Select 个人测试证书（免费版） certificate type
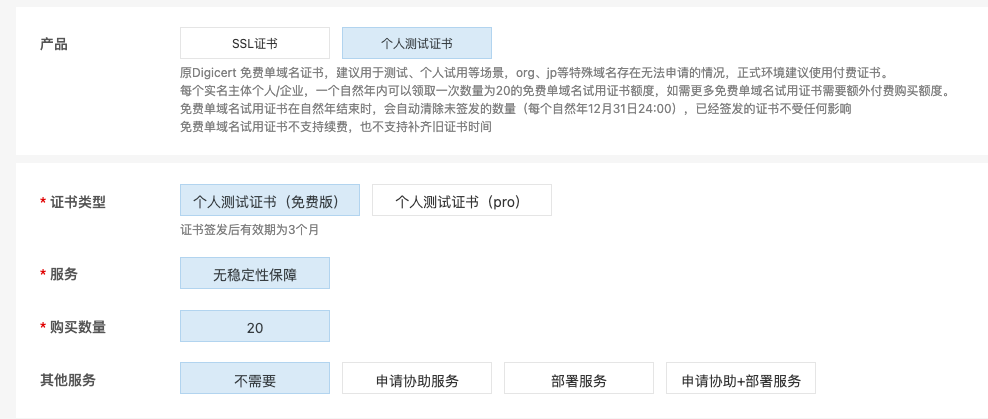This screenshot has height=419, width=988. click(269, 200)
